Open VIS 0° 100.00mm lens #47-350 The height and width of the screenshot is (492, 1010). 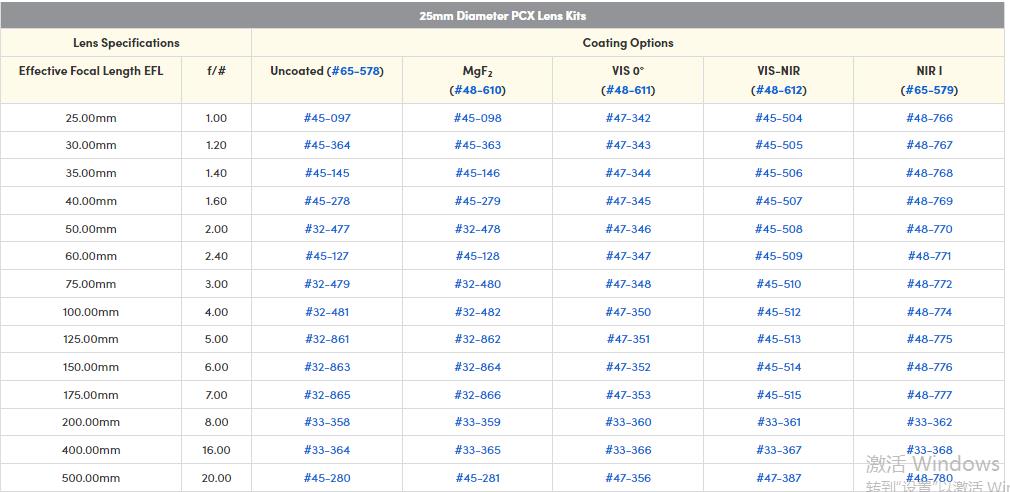[628, 312]
